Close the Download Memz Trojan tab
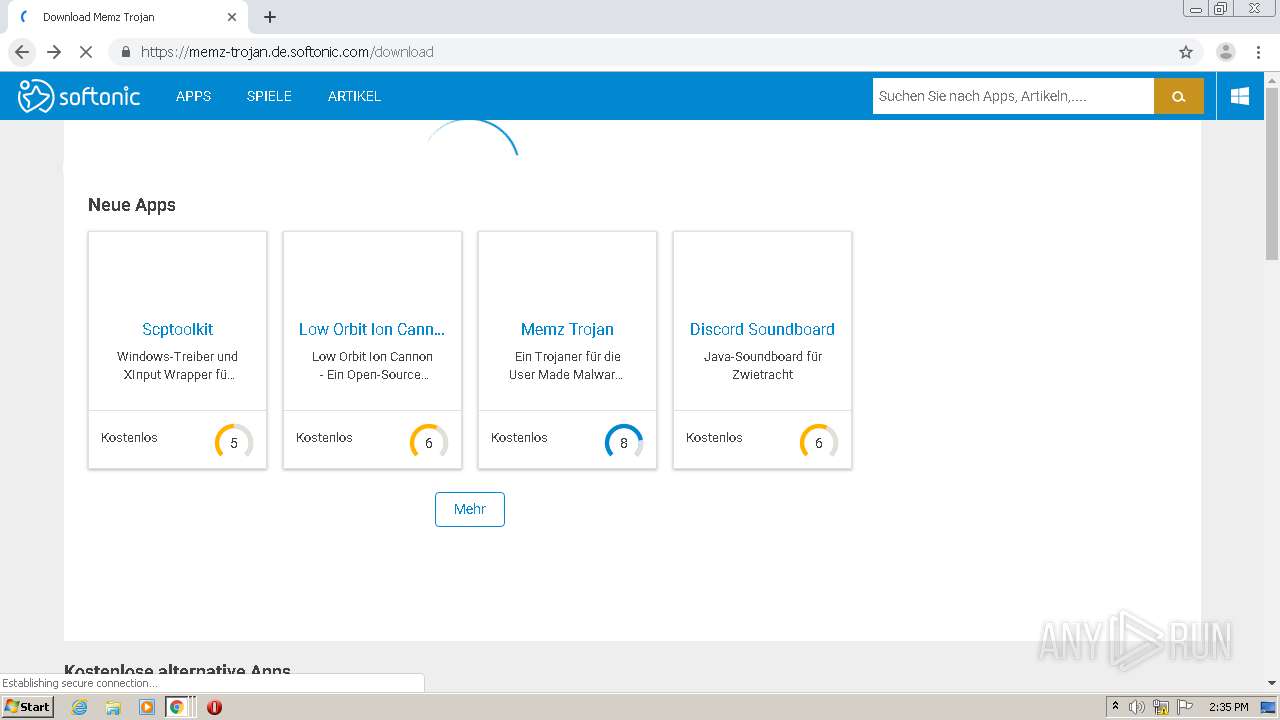 point(232,17)
